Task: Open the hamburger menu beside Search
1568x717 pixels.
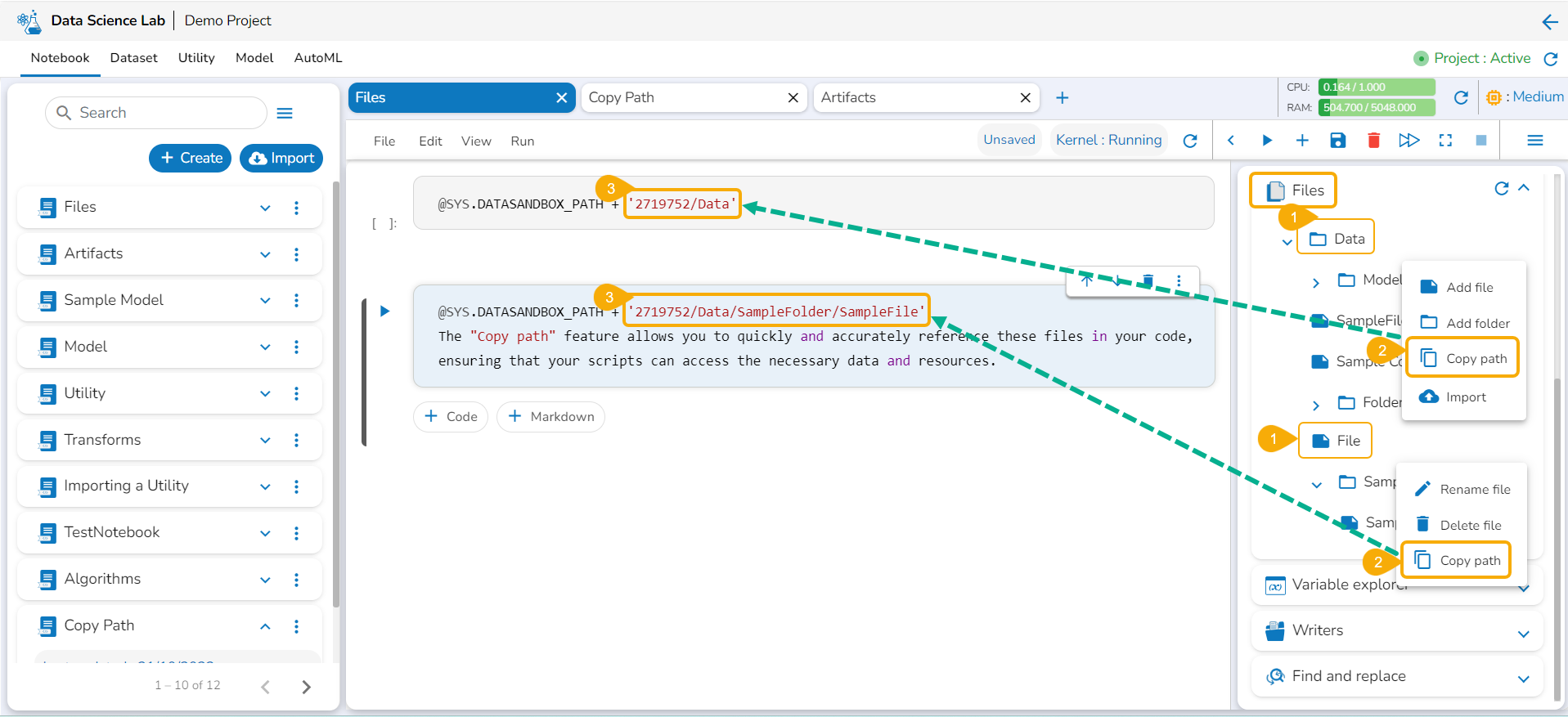Action: pyautogui.click(x=285, y=114)
